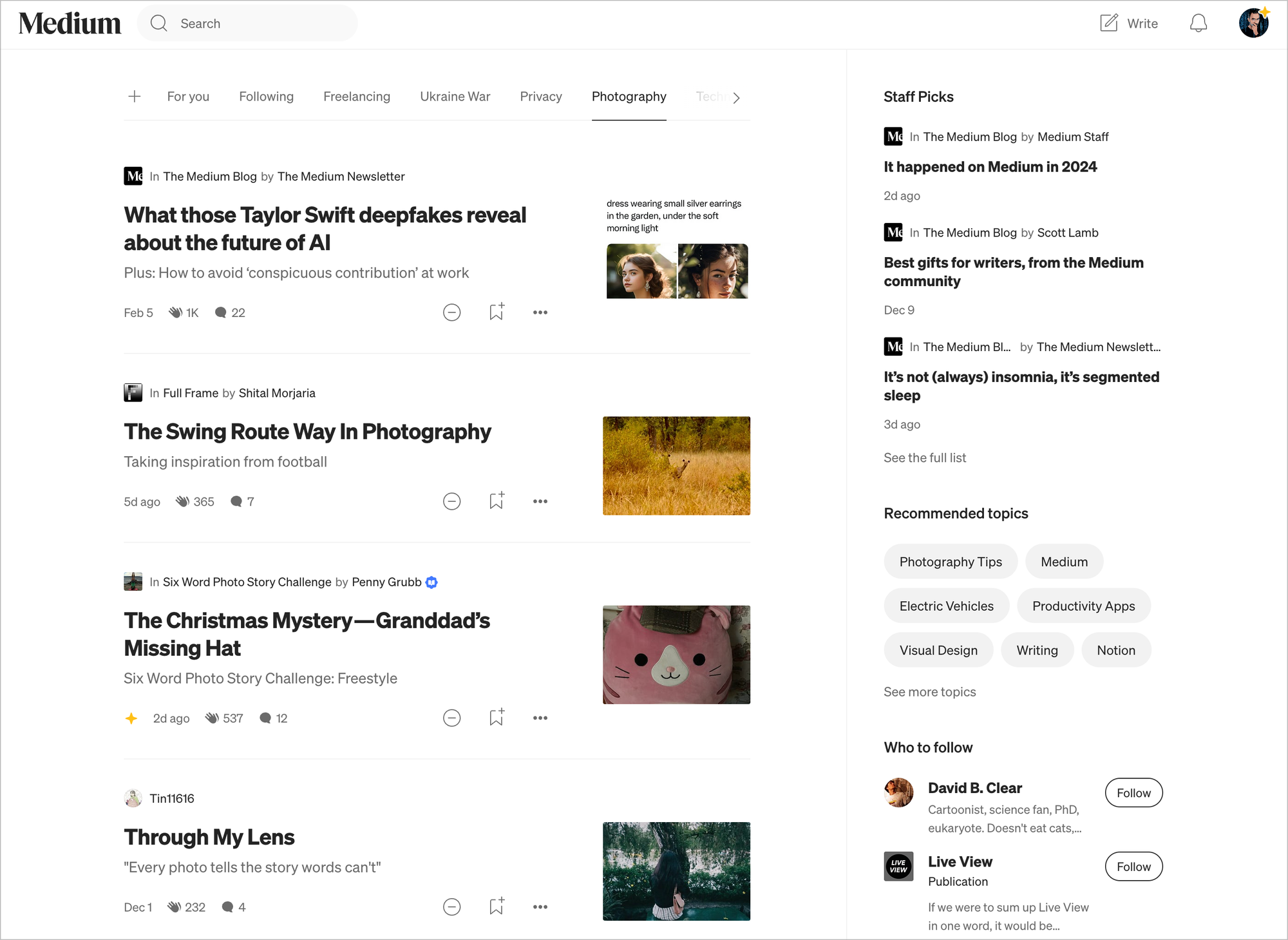Open your profile avatar menu

(1253, 23)
